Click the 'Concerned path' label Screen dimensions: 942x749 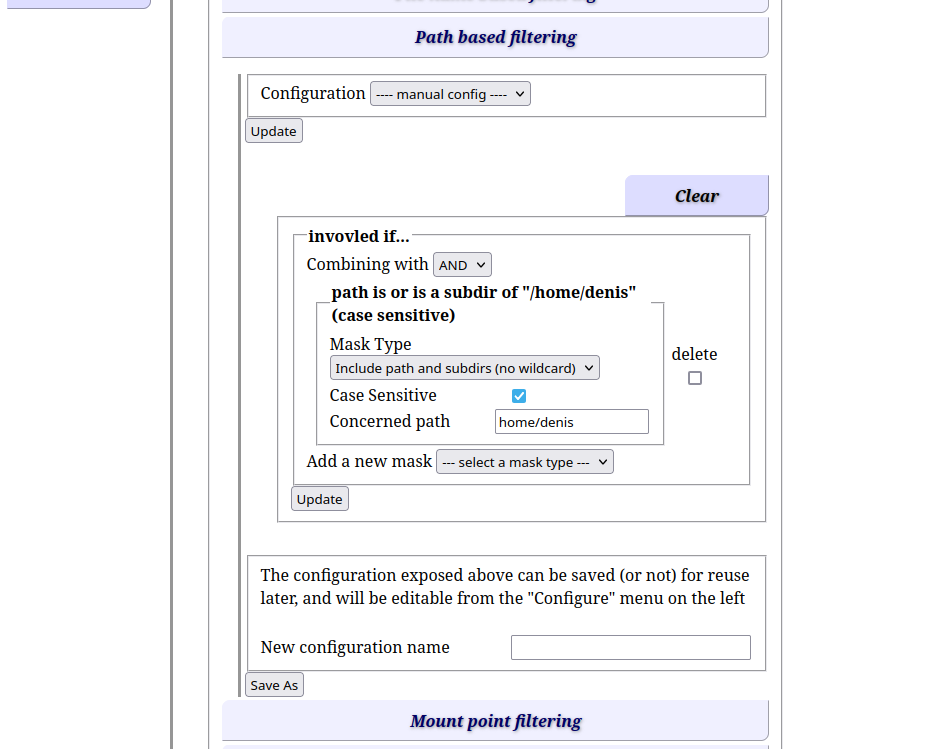coord(389,421)
